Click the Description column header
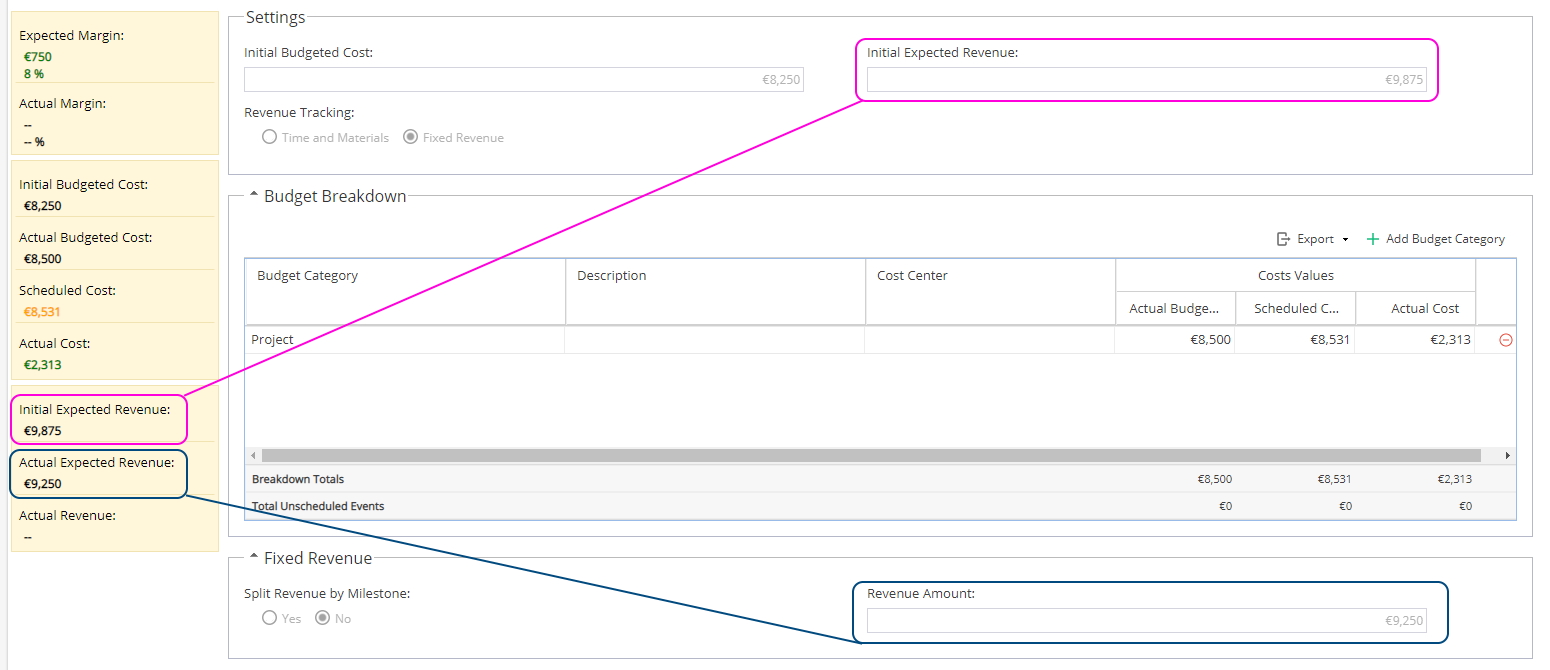1550x670 pixels. tap(715, 291)
